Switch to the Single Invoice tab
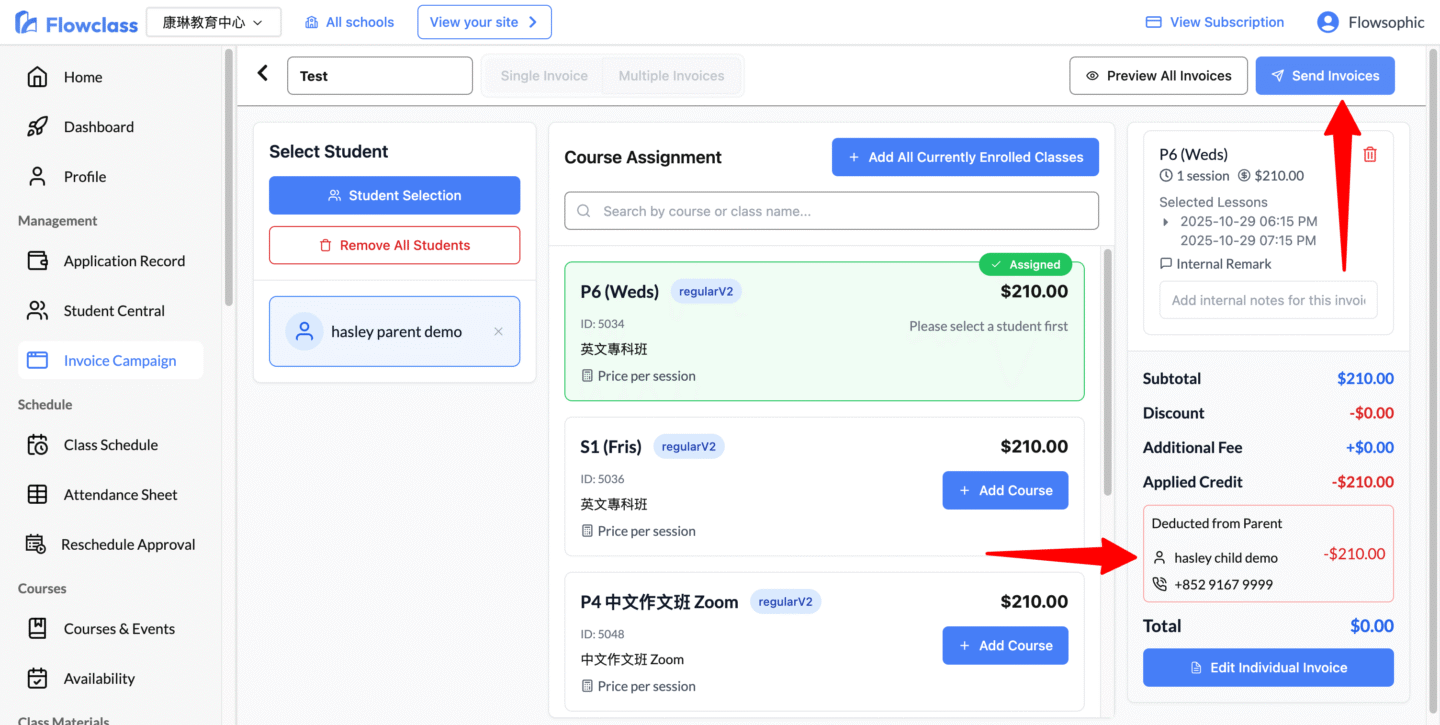 [544, 76]
